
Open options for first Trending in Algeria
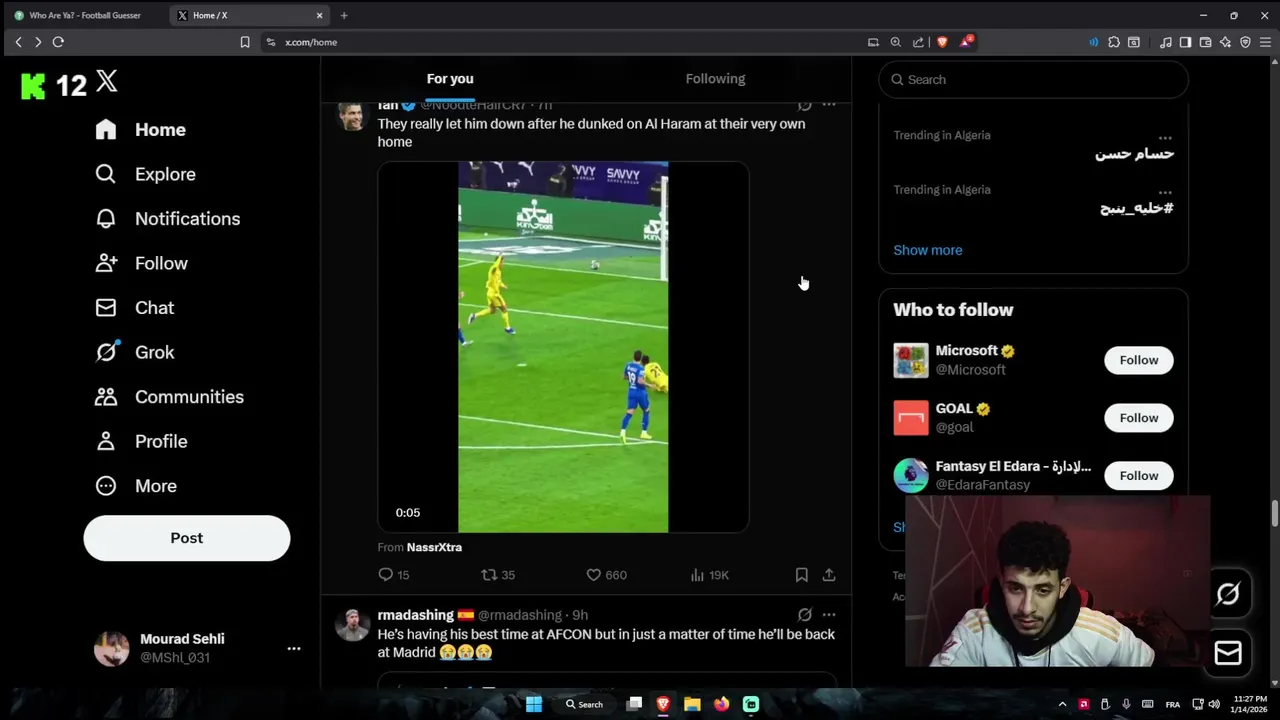1165,138
